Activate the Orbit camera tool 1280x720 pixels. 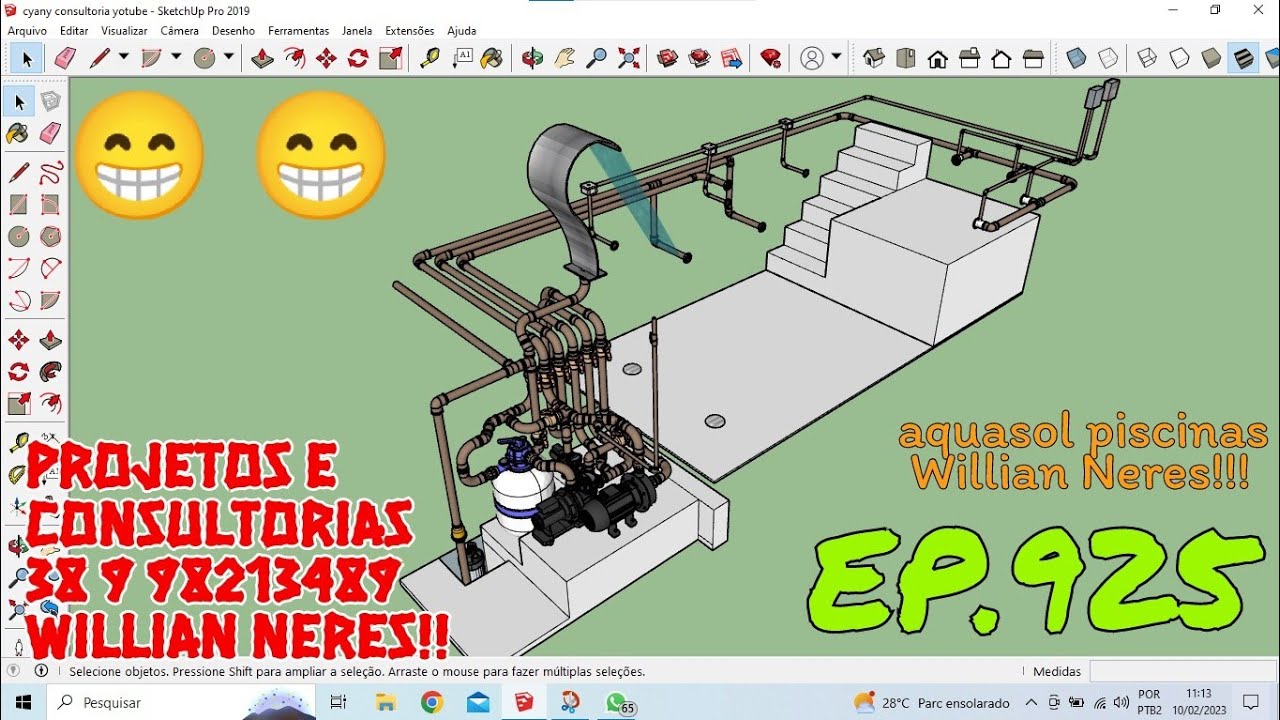tap(532, 58)
